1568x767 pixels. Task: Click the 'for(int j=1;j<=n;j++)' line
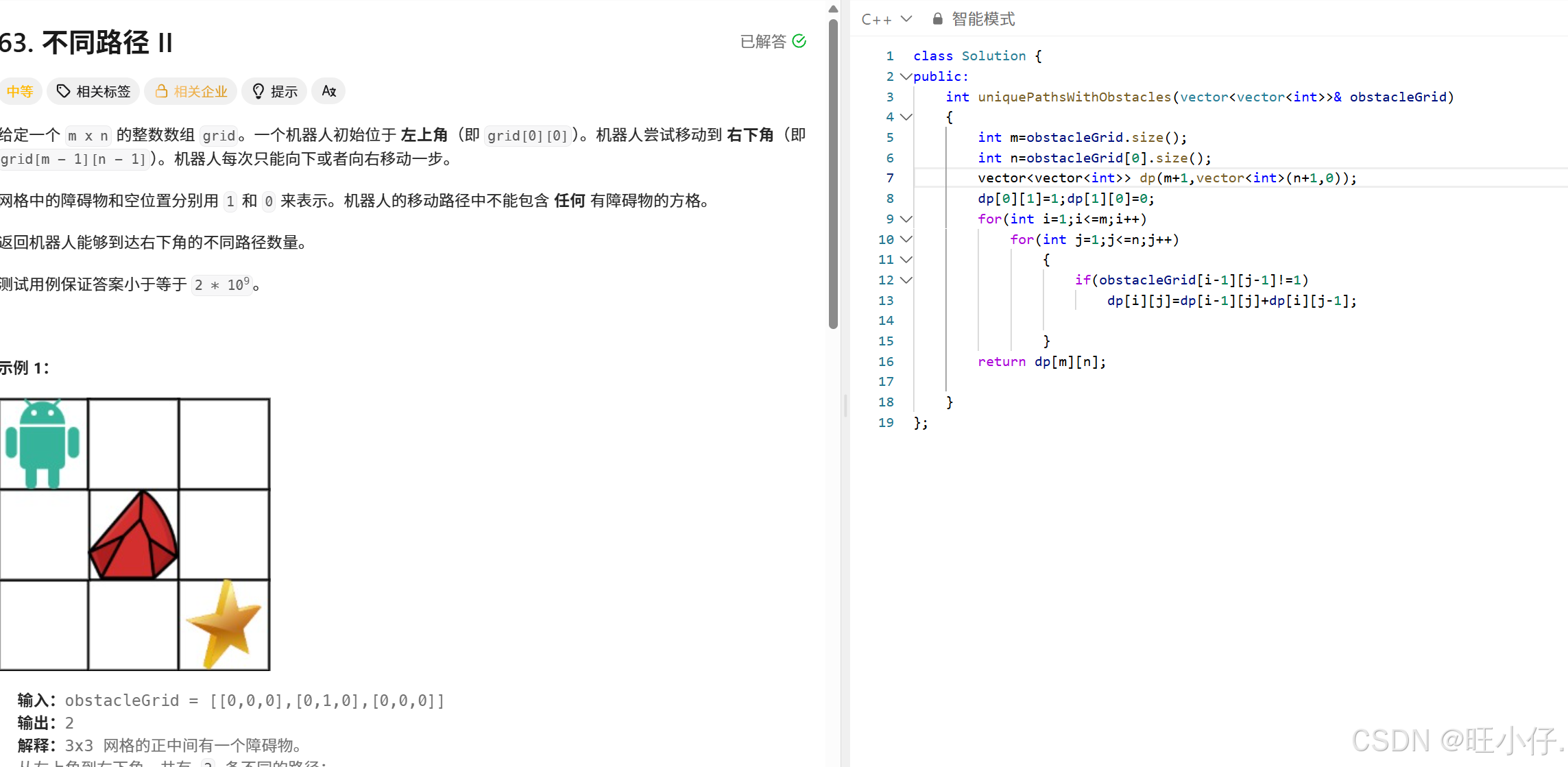[x=1094, y=240]
